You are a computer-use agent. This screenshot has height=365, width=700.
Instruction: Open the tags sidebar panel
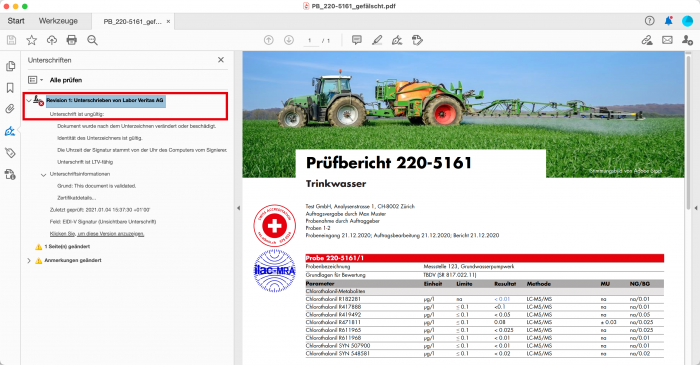pos(10,153)
